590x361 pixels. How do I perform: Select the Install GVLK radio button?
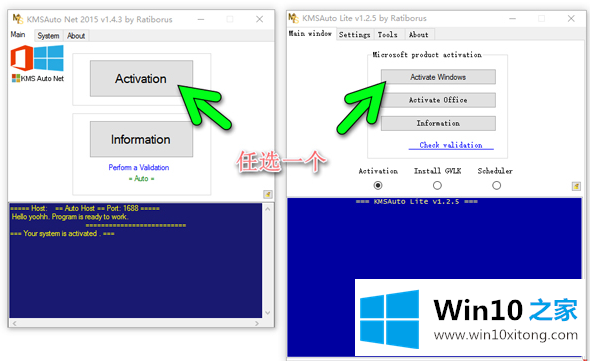437,185
